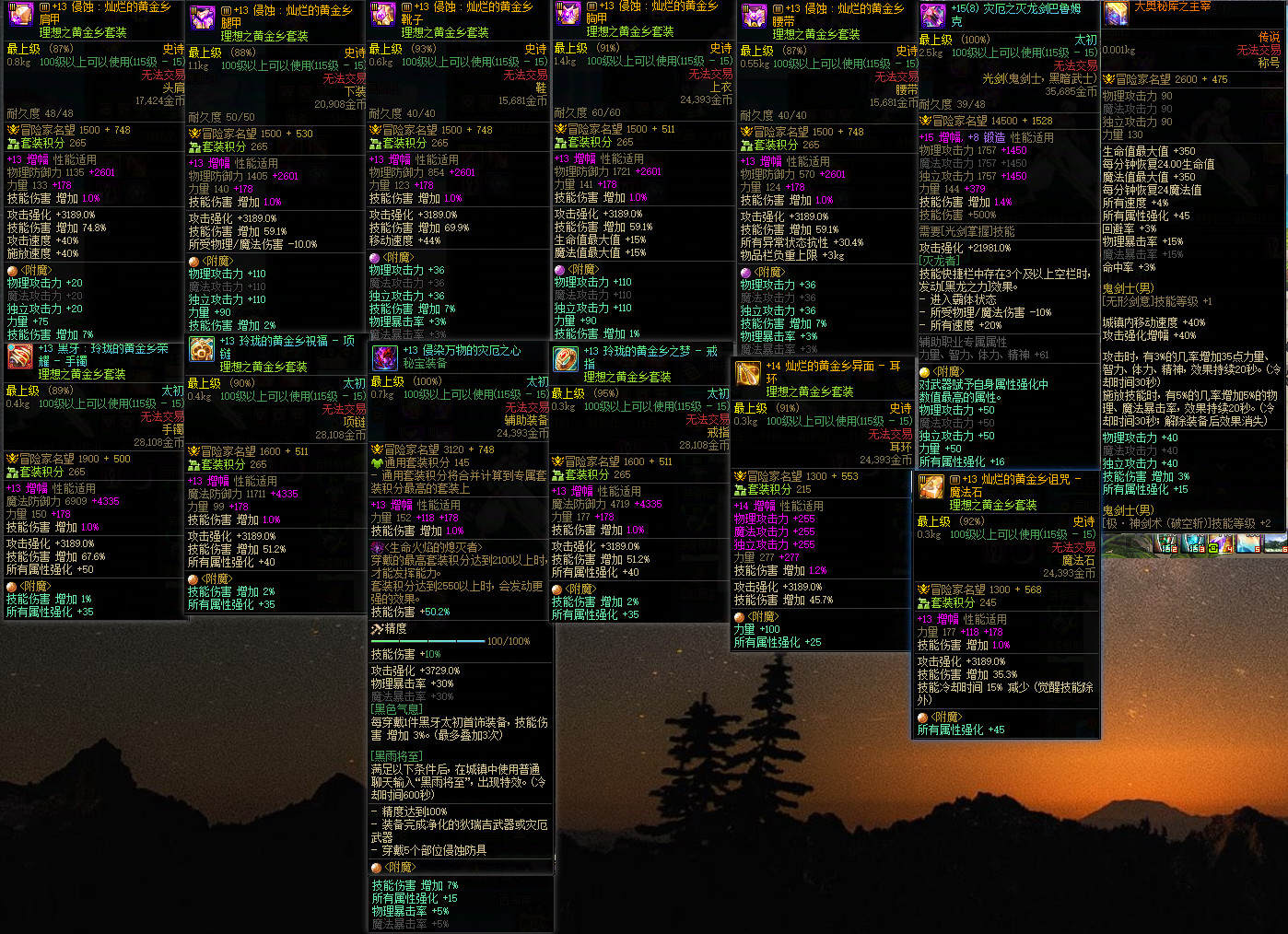Click the text 穿戴5个部位侵蚀防具
The height and width of the screenshot is (934, 1288).
tap(434, 850)
